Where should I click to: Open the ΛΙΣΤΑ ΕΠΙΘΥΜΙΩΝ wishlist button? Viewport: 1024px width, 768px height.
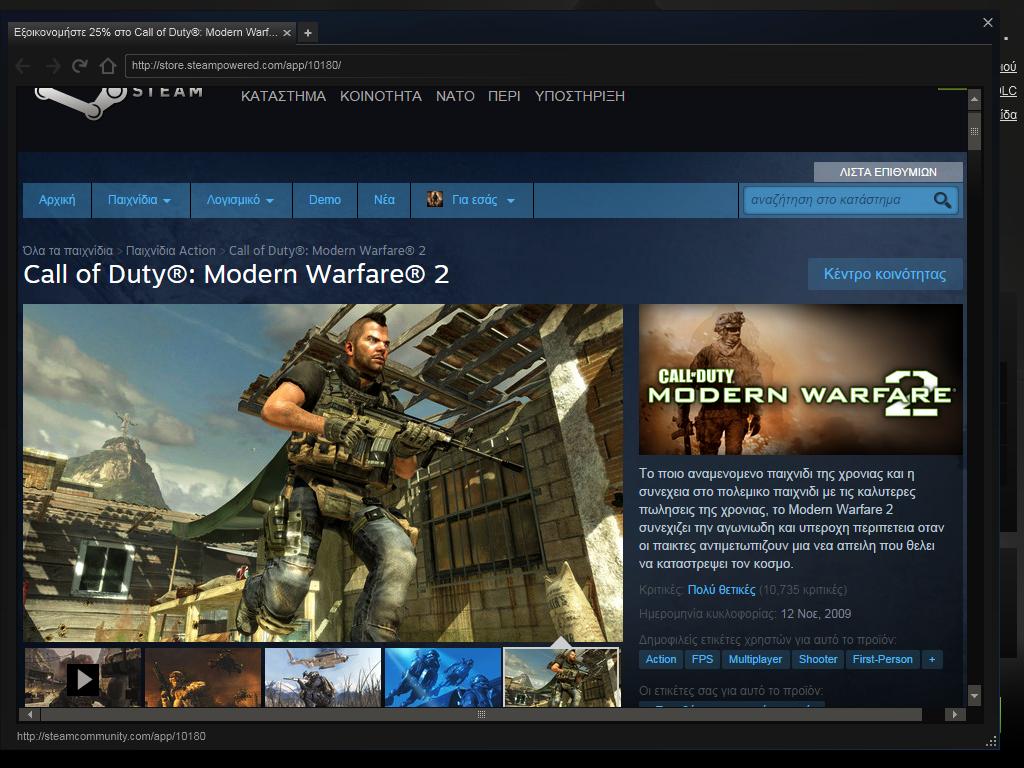click(x=888, y=172)
